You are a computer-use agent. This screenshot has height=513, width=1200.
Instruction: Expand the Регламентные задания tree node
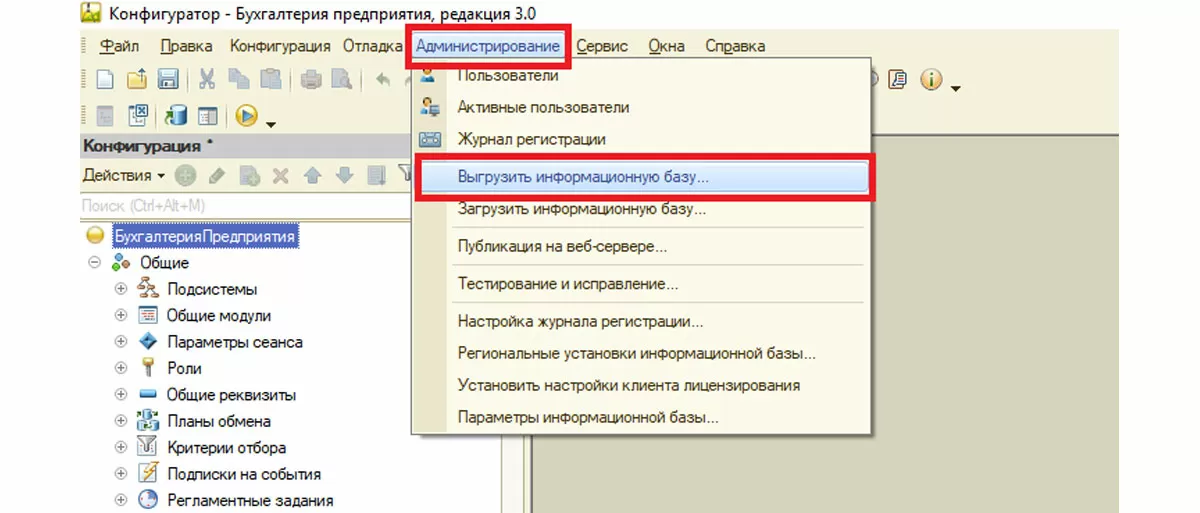click(122, 500)
